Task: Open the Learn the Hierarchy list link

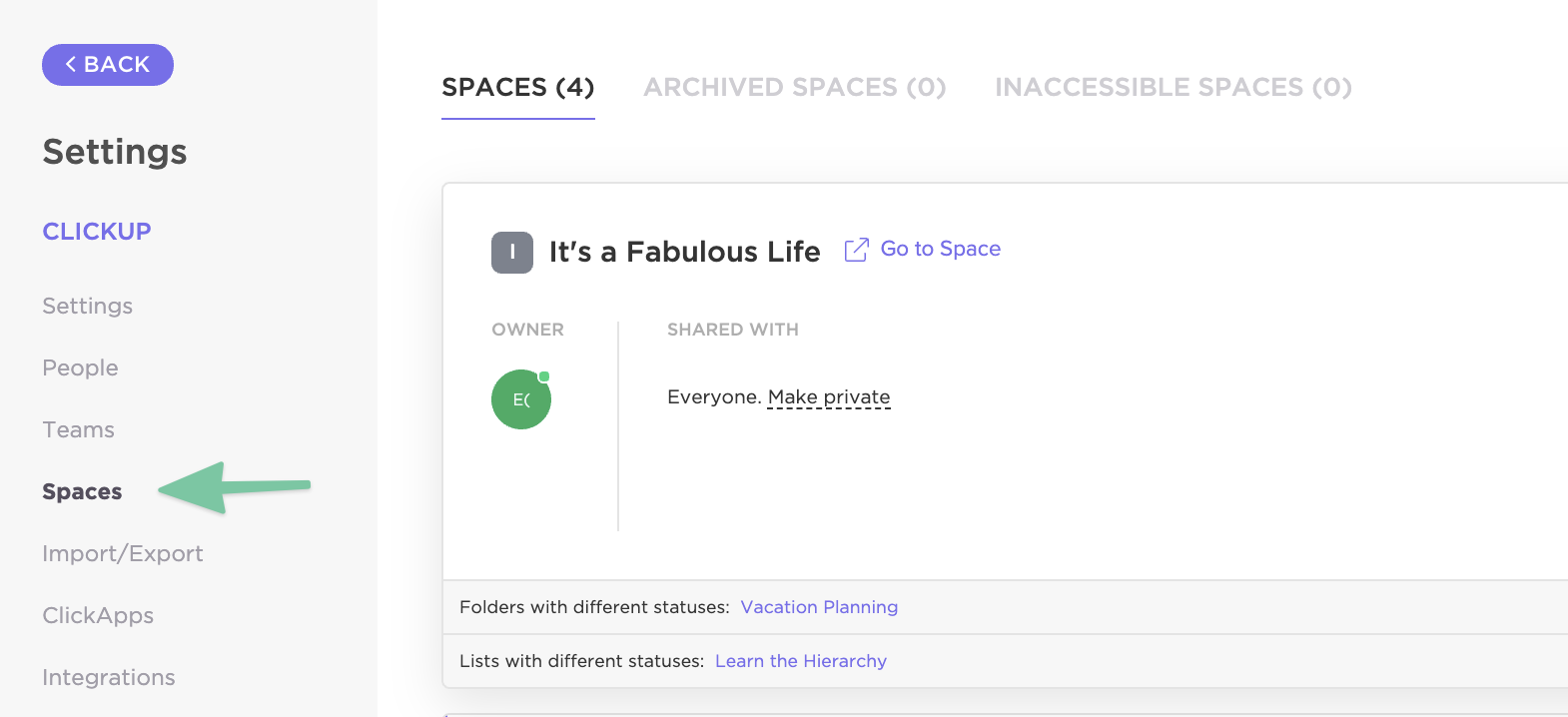Action: click(x=801, y=661)
